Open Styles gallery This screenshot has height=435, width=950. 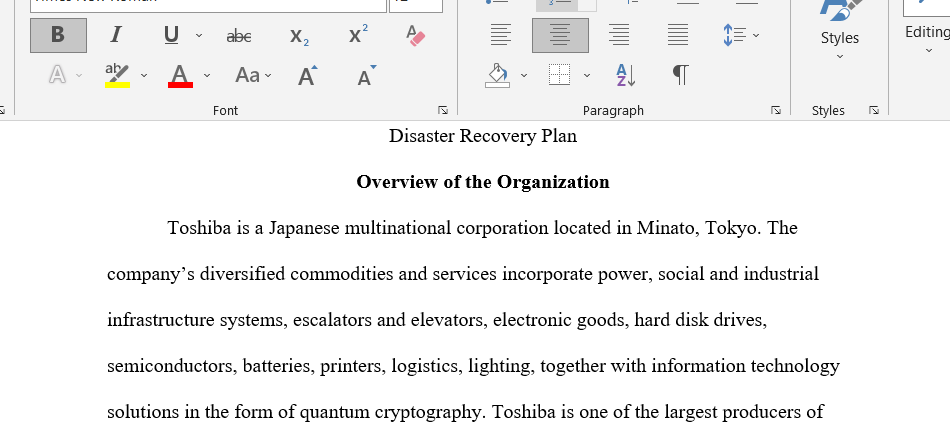pyautogui.click(x=840, y=30)
